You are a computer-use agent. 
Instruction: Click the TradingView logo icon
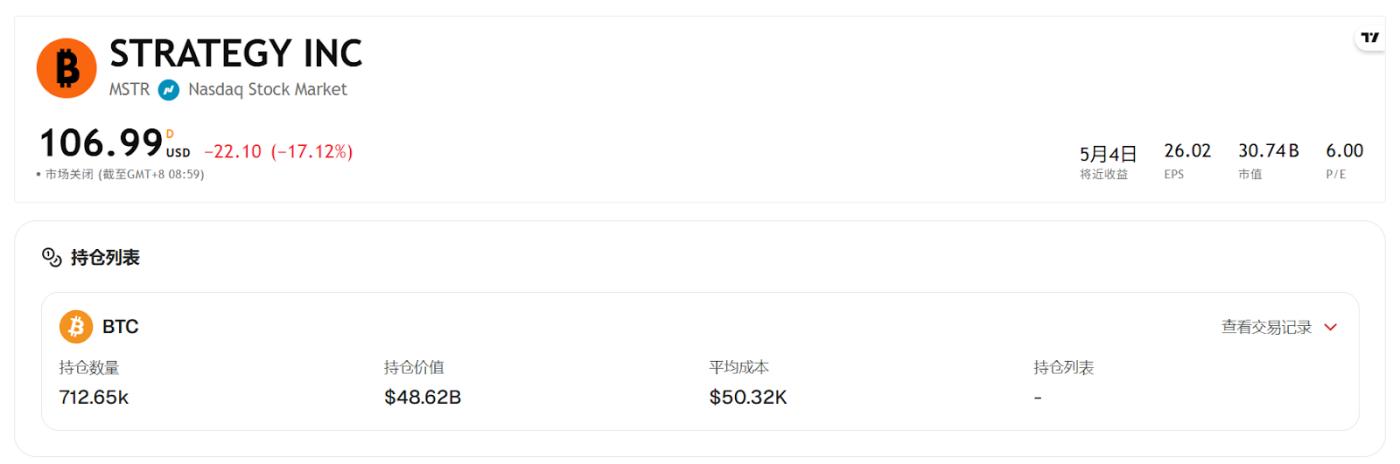pyautogui.click(x=1369, y=38)
